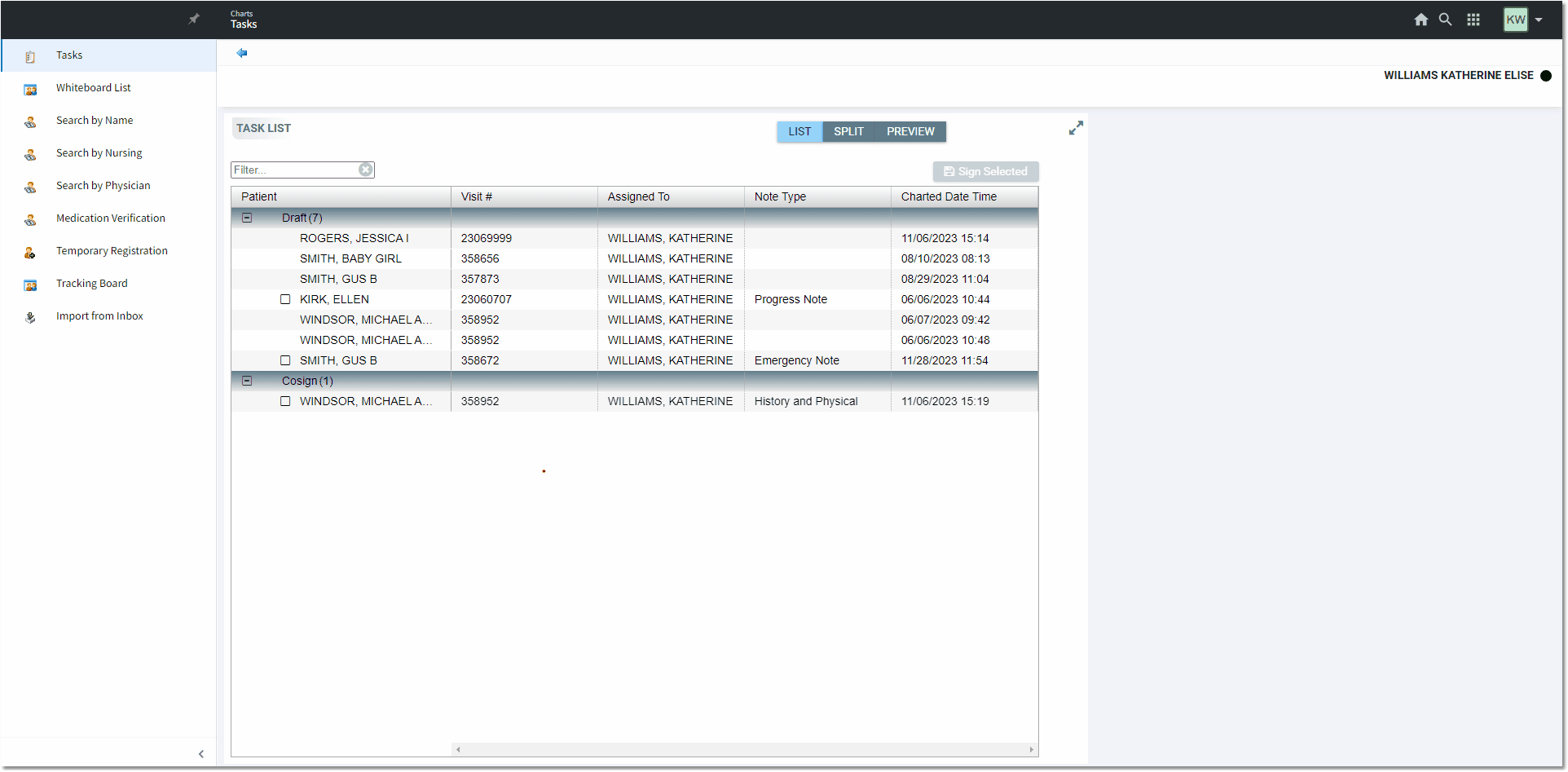
Task: Click the Search by Nursing icon
Action: (x=30, y=154)
